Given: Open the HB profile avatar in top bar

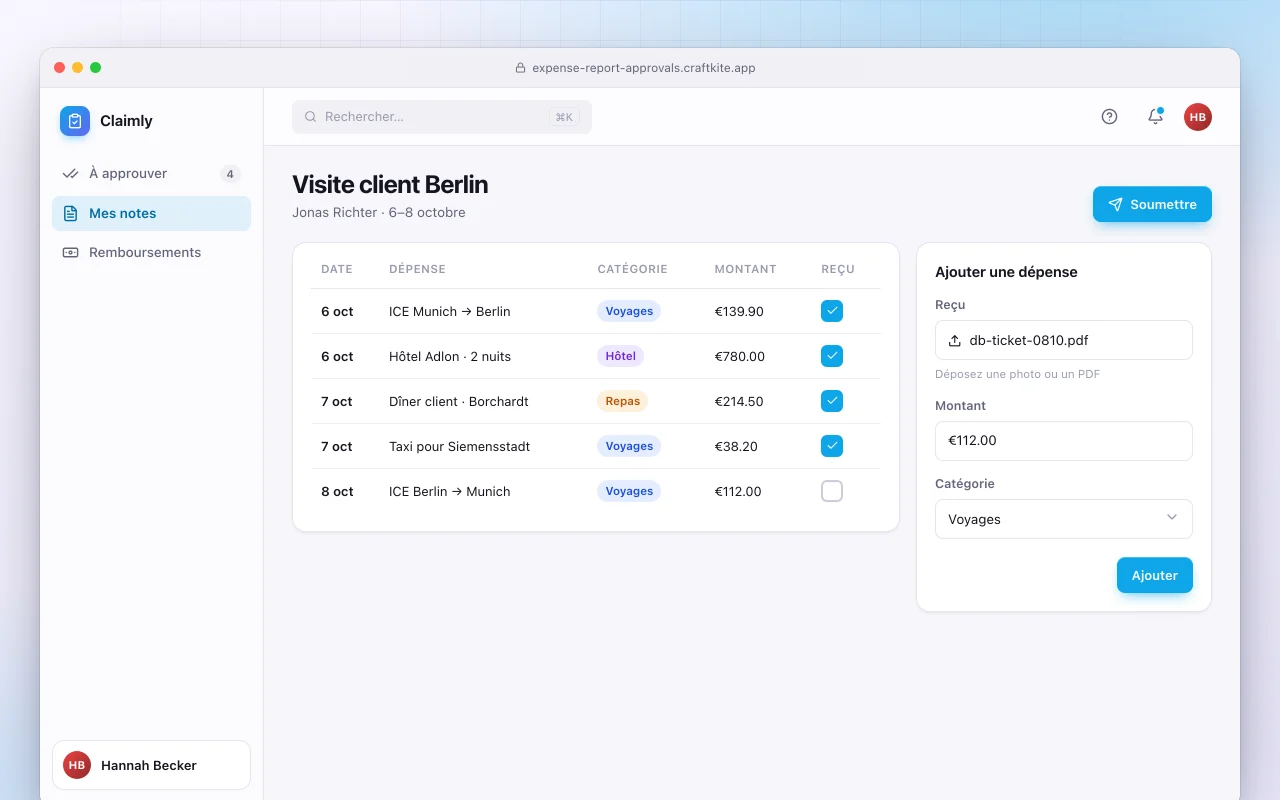Looking at the screenshot, I should [1198, 116].
